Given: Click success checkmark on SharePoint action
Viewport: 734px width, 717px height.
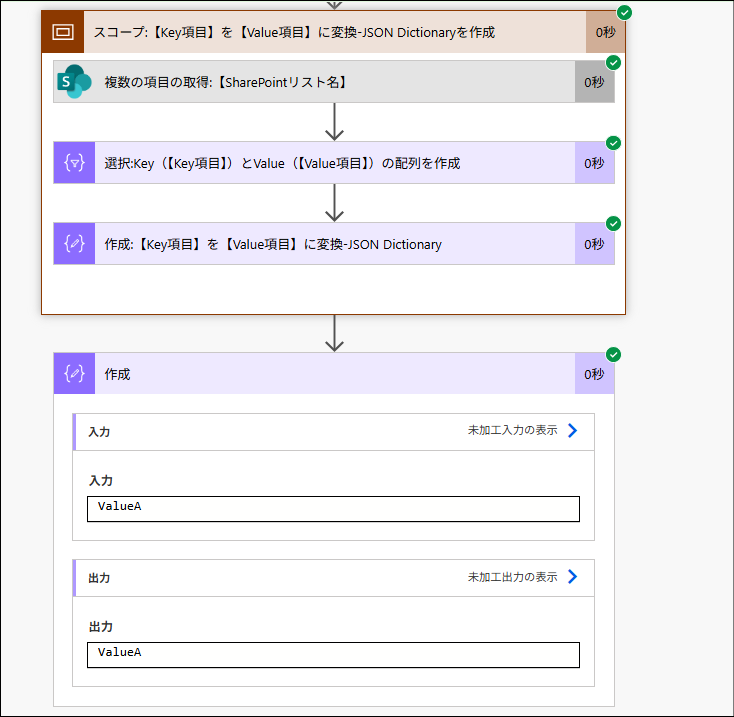Looking at the screenshot, I should coord(613,62).
